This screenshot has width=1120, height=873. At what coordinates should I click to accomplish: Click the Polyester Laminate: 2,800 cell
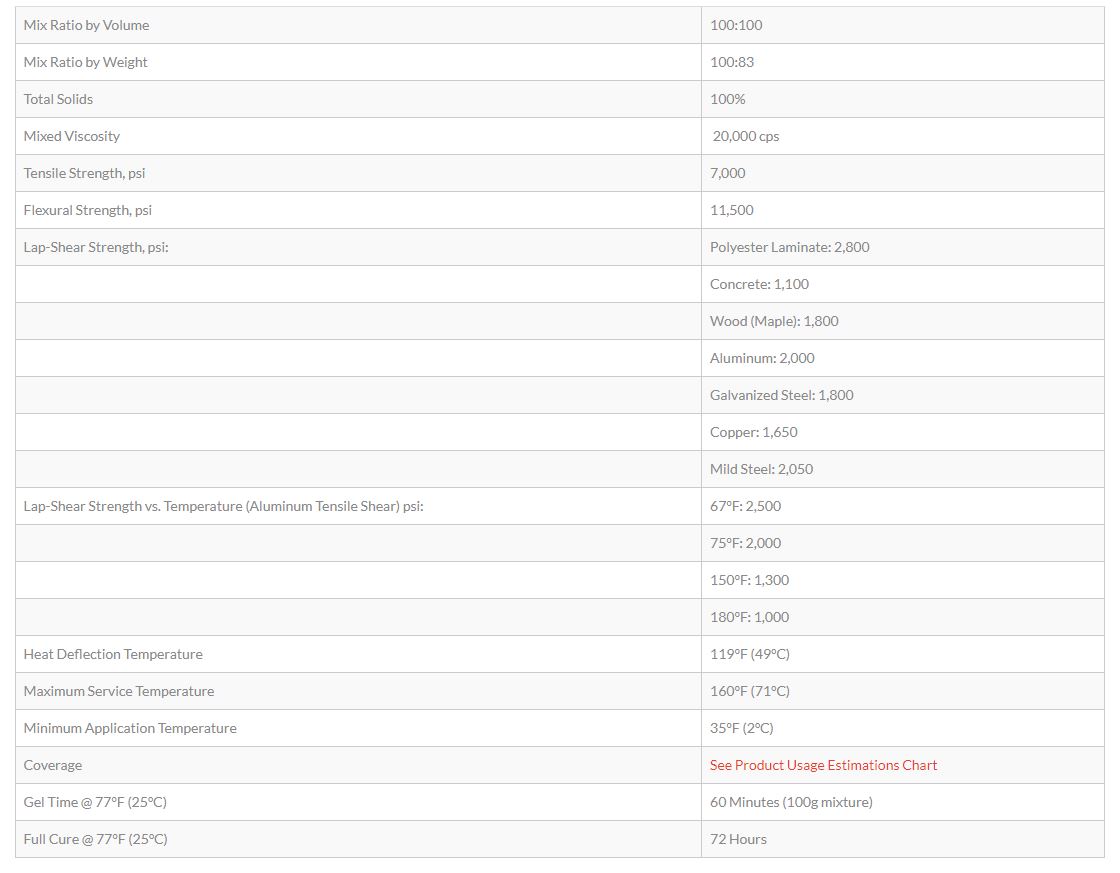(x=789, y=247)
